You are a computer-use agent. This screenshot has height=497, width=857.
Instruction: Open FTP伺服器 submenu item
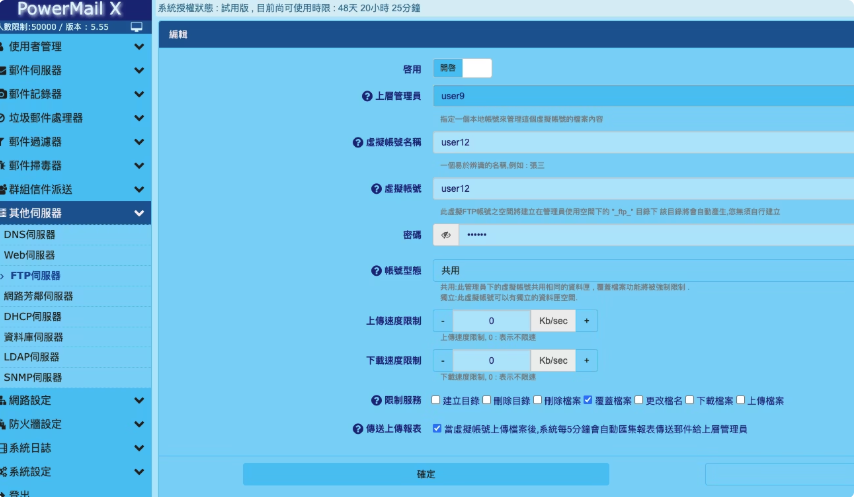75,276
